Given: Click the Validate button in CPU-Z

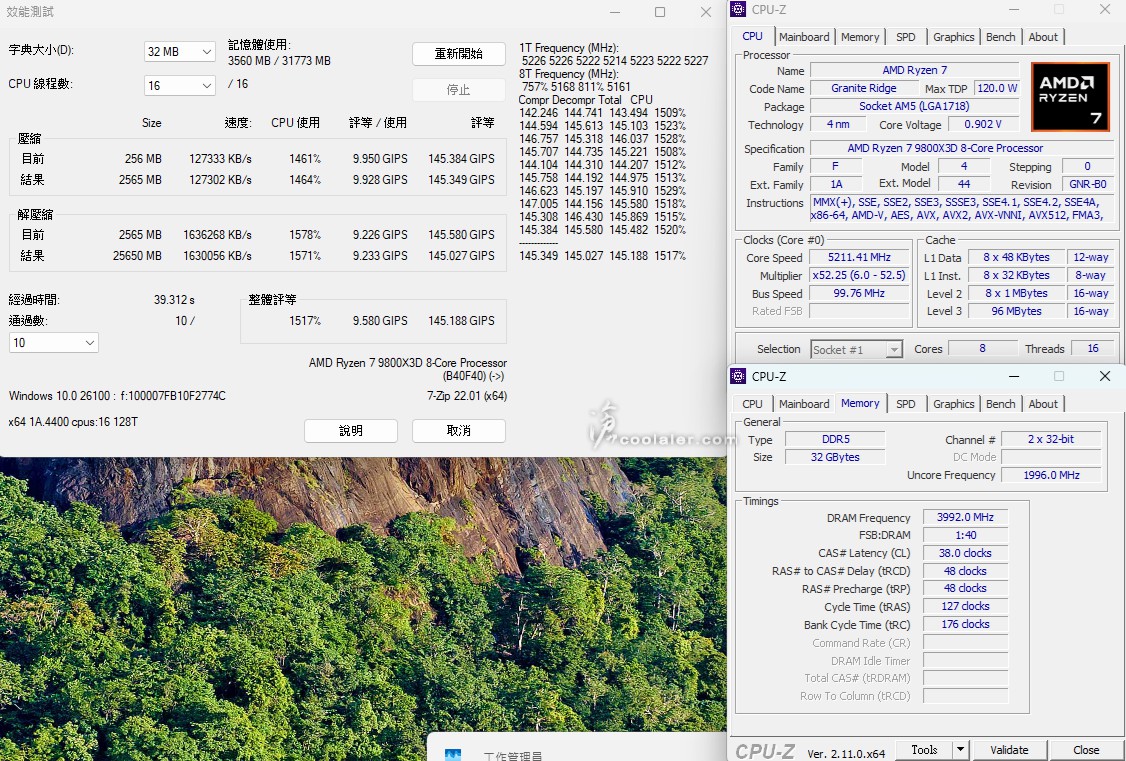Looking at the screenshot, I should (x=1009, y=750).
